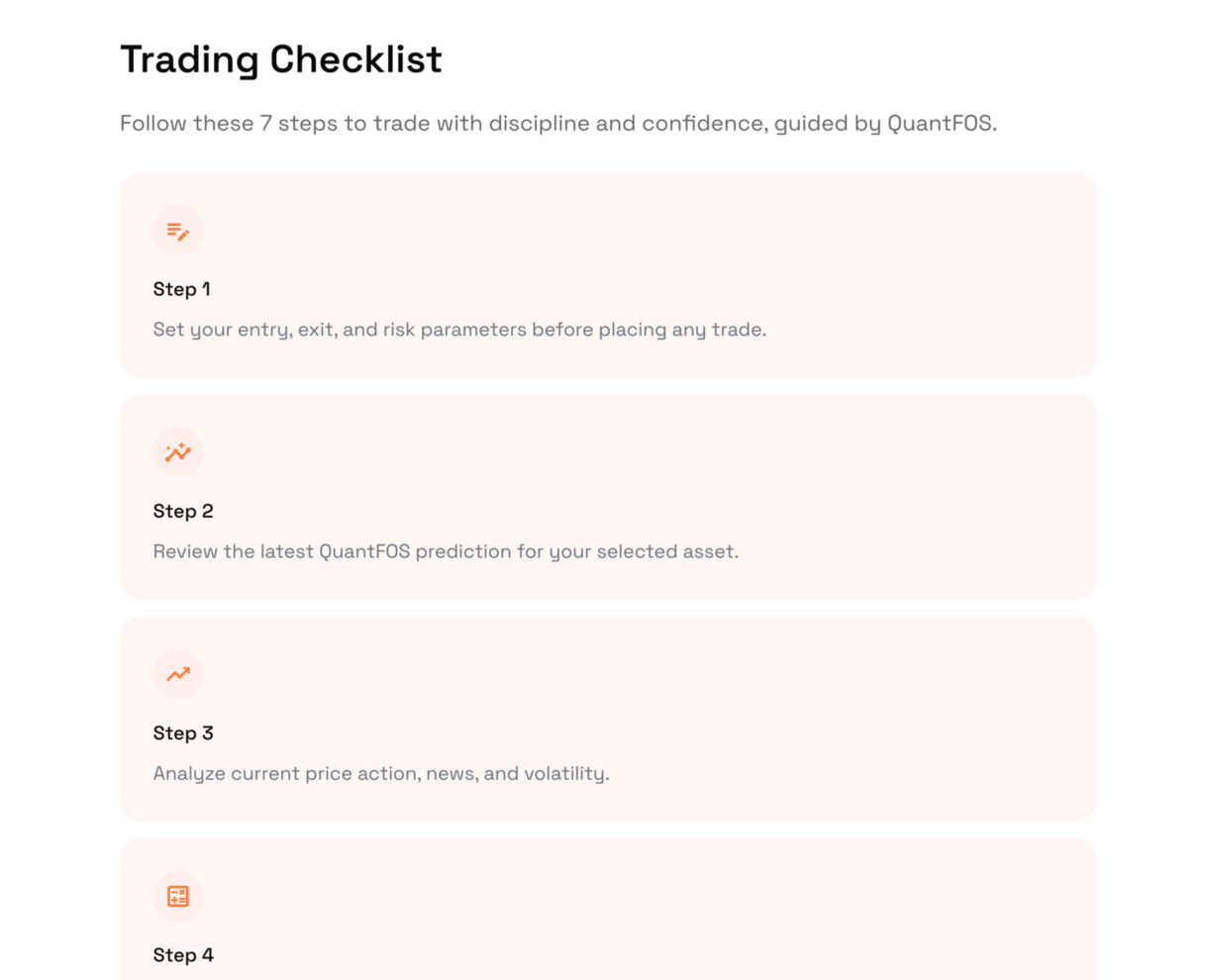Select the Step 2 title label

183,511
